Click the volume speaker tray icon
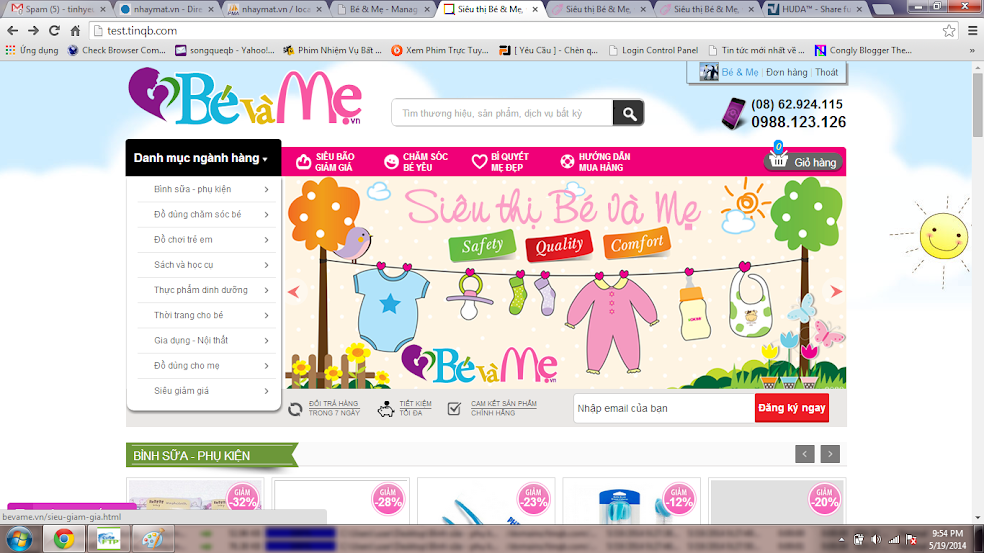 pos(876,539)
